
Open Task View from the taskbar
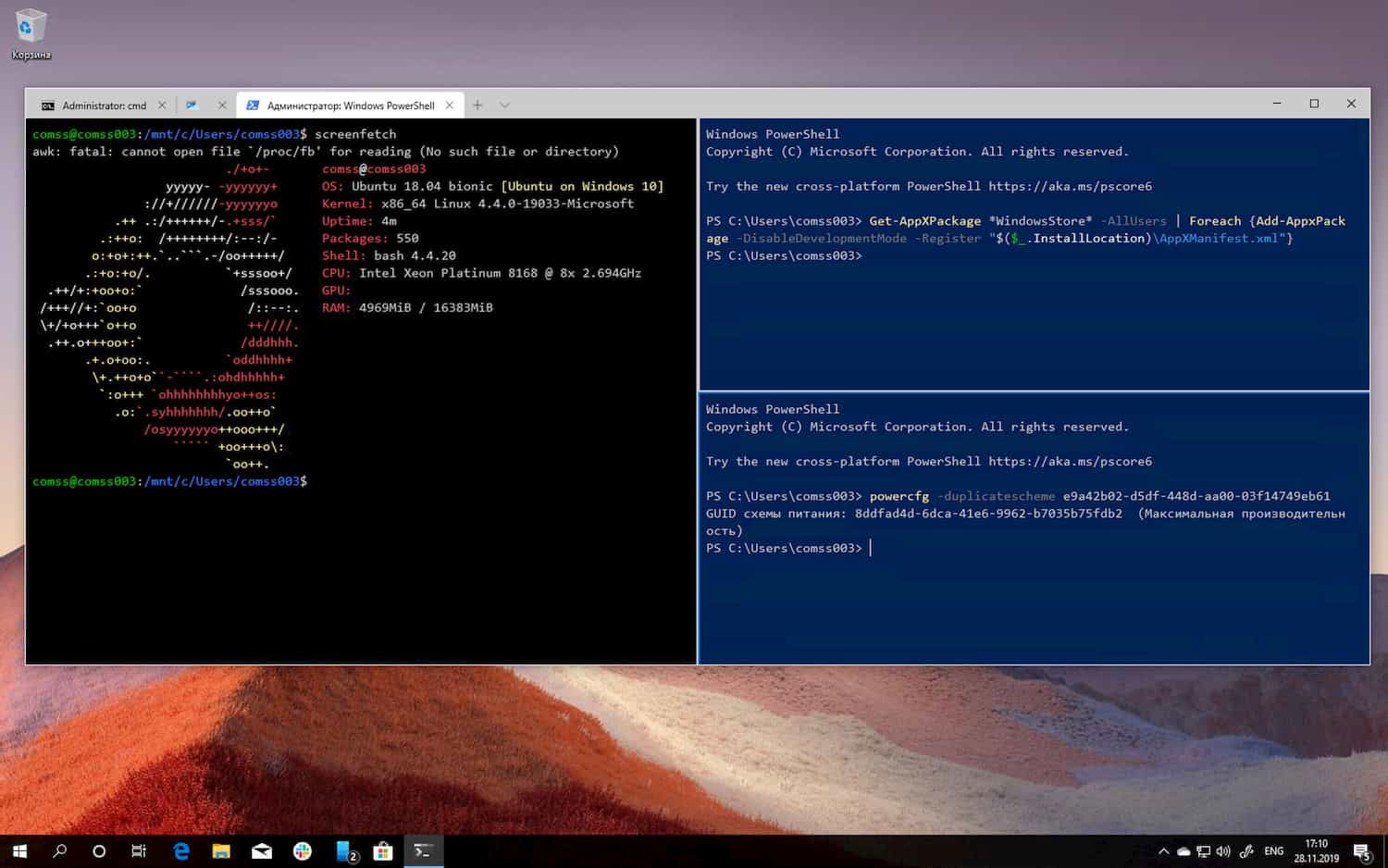click(x=138, y=850)
